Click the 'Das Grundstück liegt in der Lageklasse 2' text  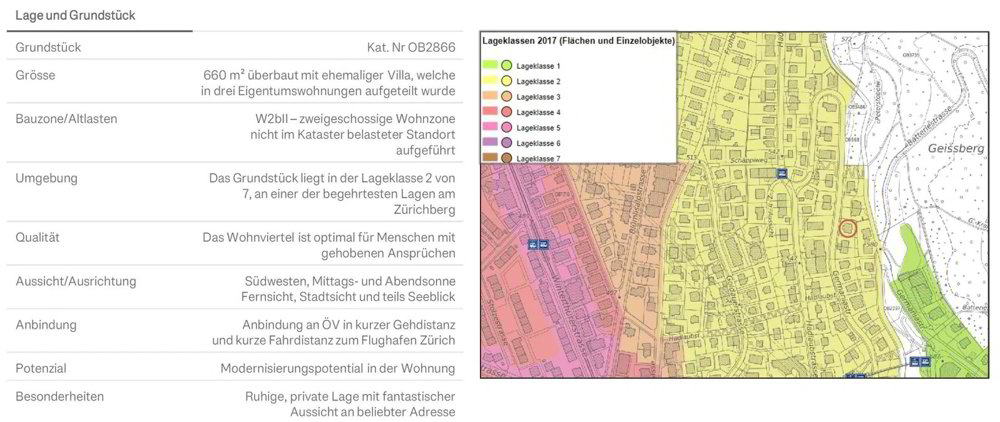tap(323, 178)
